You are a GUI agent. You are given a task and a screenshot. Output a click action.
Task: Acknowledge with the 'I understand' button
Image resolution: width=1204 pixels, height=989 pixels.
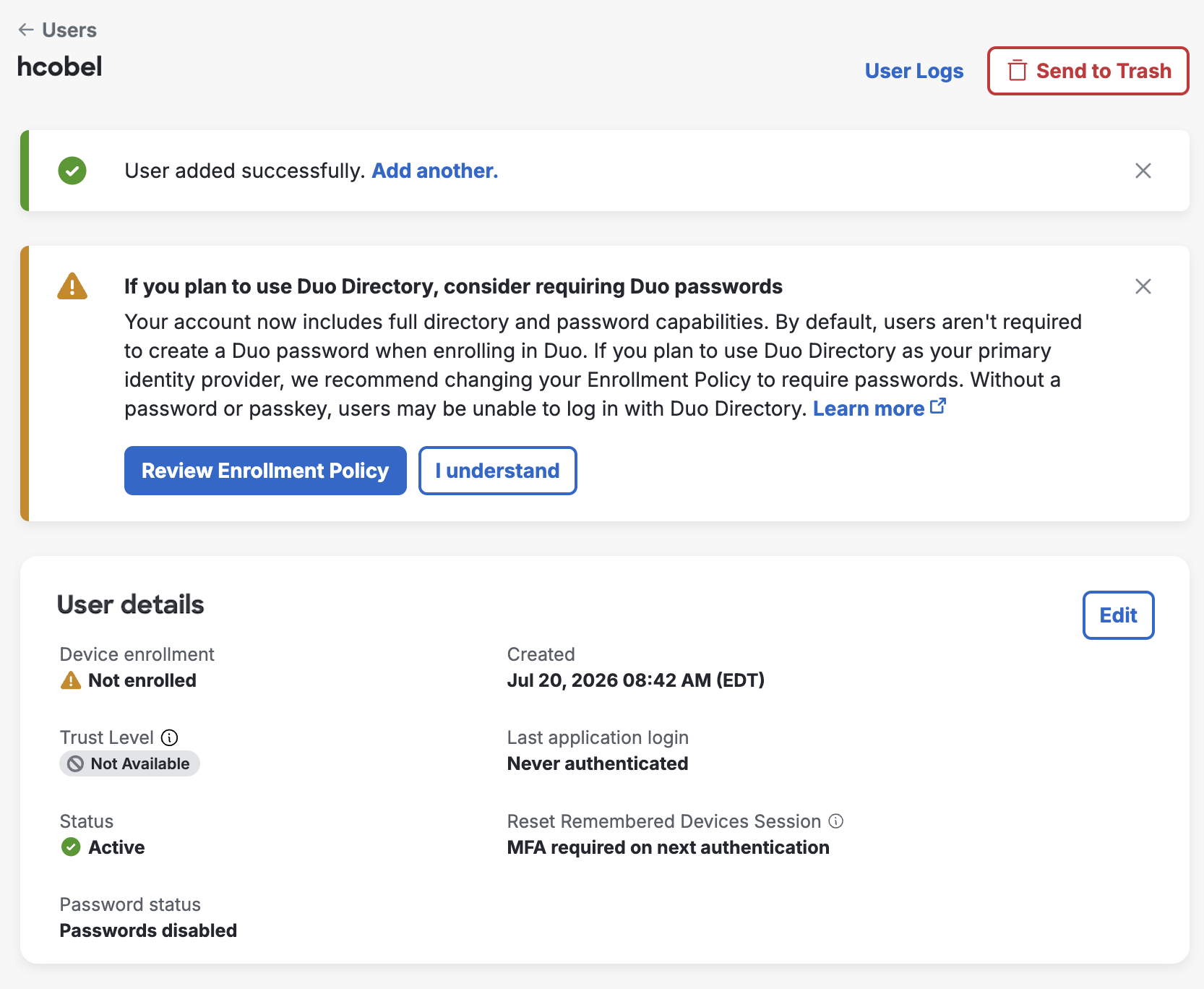(x=498, y=471)
